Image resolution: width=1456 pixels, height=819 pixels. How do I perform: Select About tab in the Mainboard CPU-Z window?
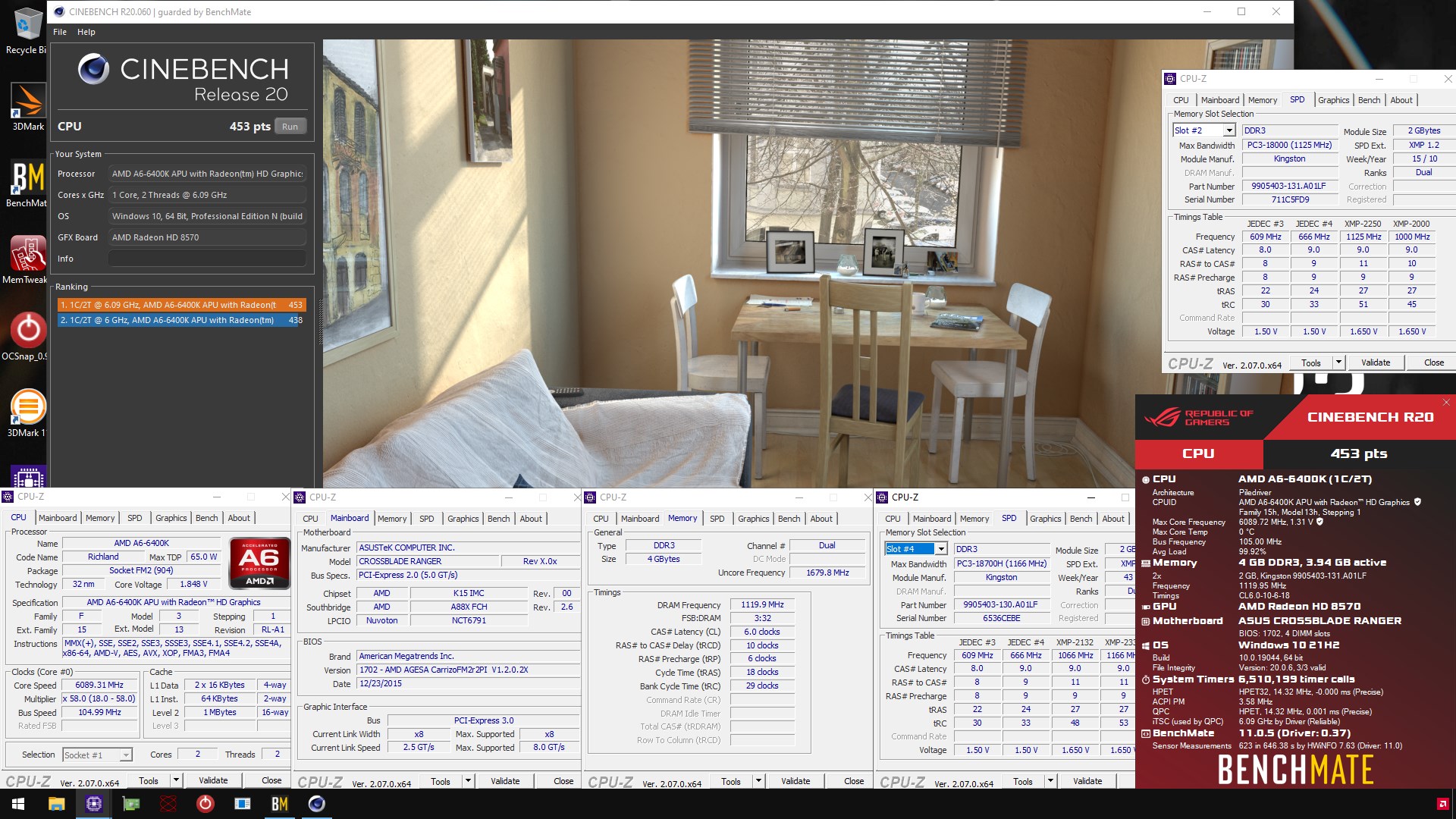[531, 519]
